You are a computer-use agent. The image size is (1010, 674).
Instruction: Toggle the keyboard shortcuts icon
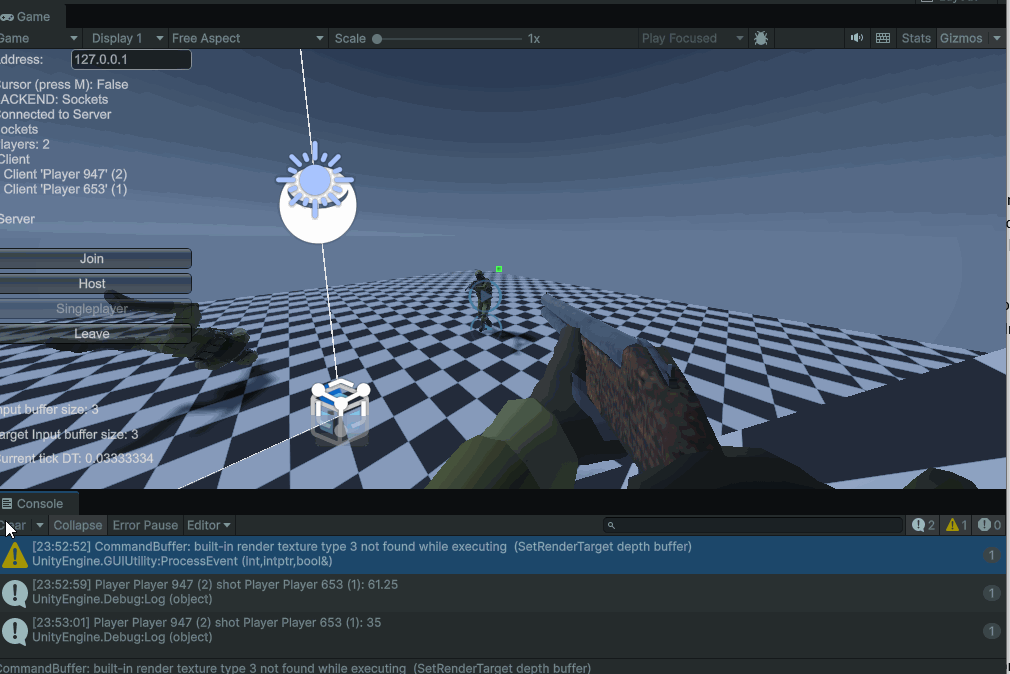pos(883,38)
